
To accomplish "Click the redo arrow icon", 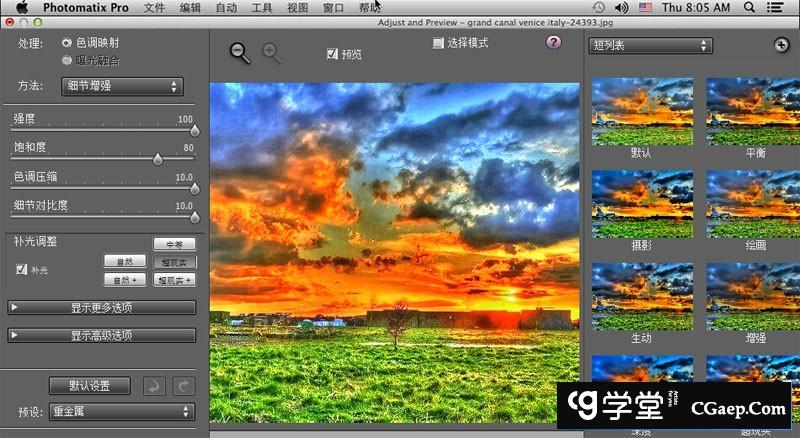I will point(182,386).
